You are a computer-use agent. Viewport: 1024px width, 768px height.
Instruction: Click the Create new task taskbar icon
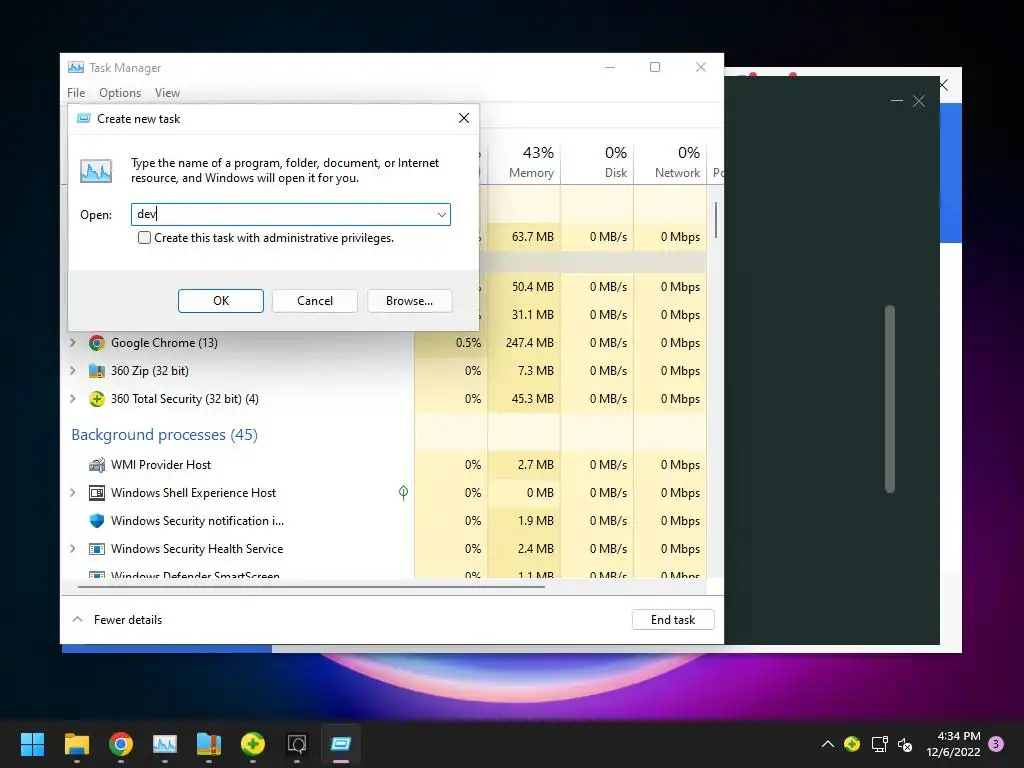coord(341,744)
